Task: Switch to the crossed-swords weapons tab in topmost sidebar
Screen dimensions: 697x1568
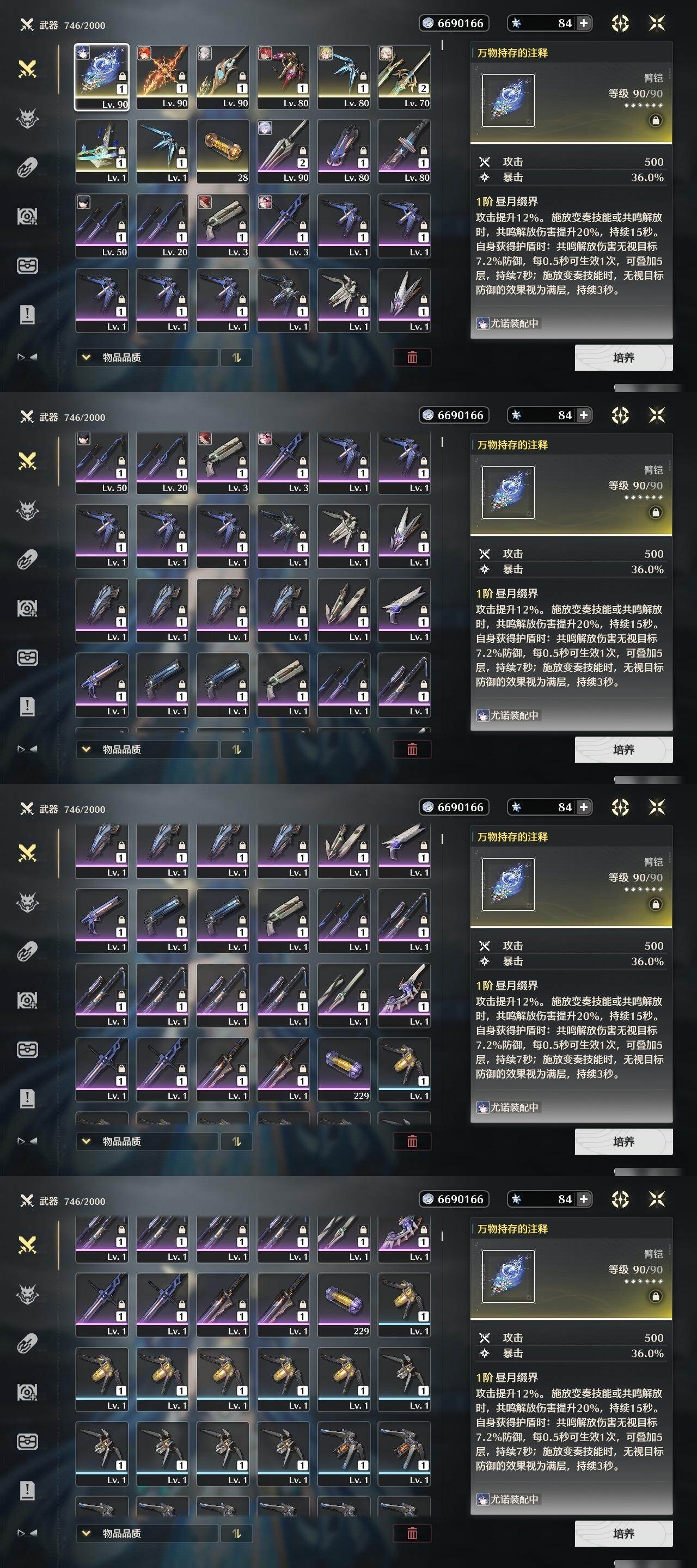Action: click(x=27, y=69)
